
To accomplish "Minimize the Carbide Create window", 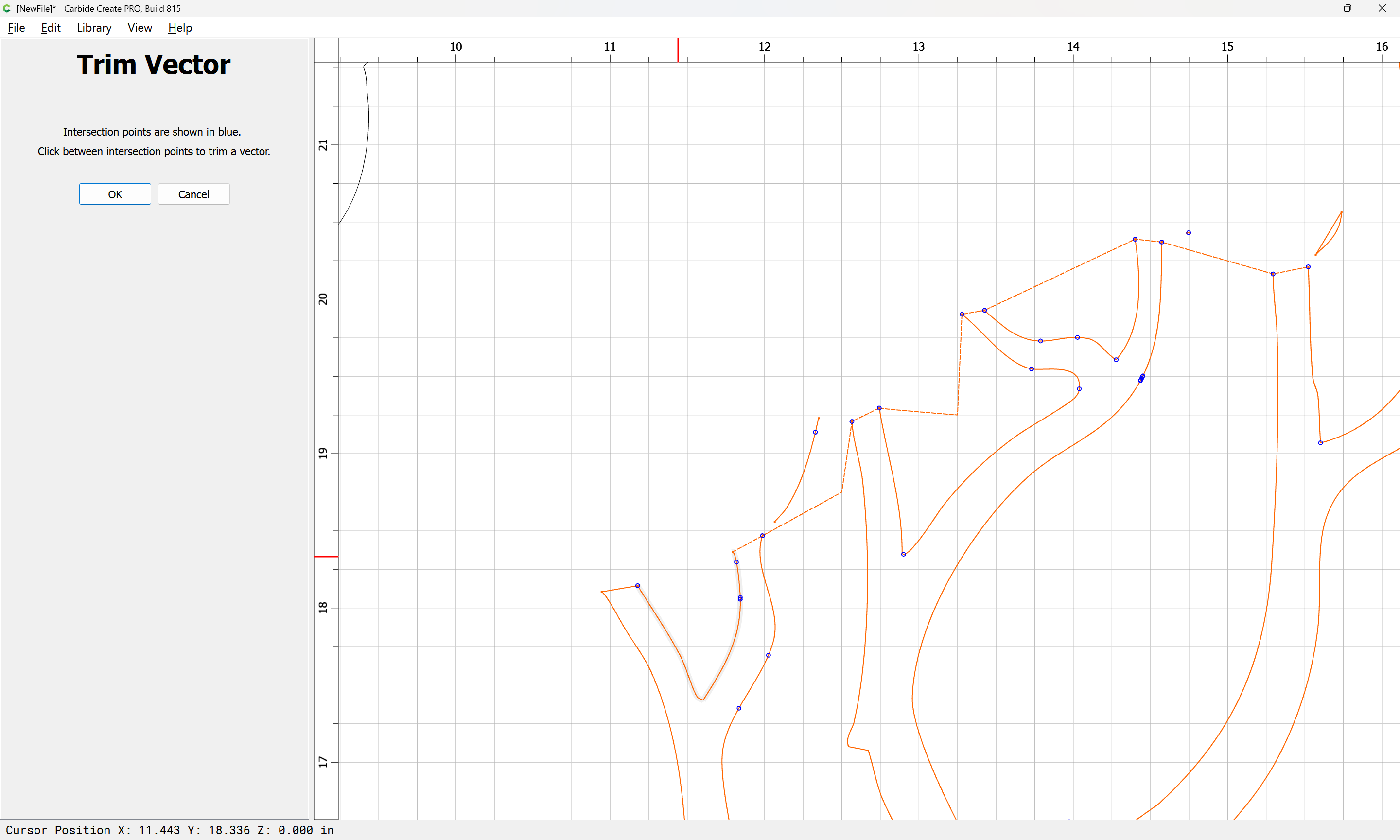I will [1314, 8].
